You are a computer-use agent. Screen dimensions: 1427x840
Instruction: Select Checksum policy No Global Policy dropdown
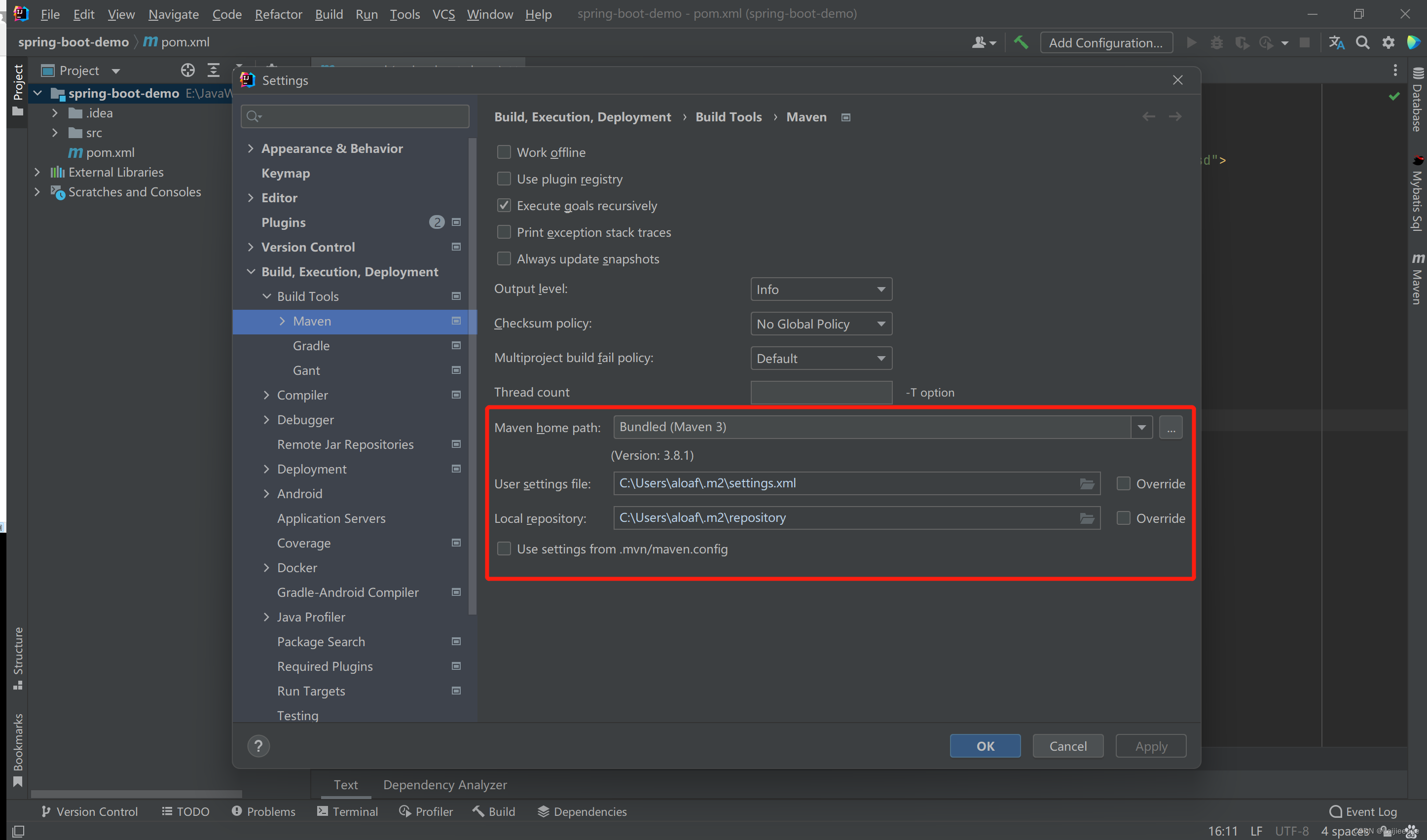[820, 323]
